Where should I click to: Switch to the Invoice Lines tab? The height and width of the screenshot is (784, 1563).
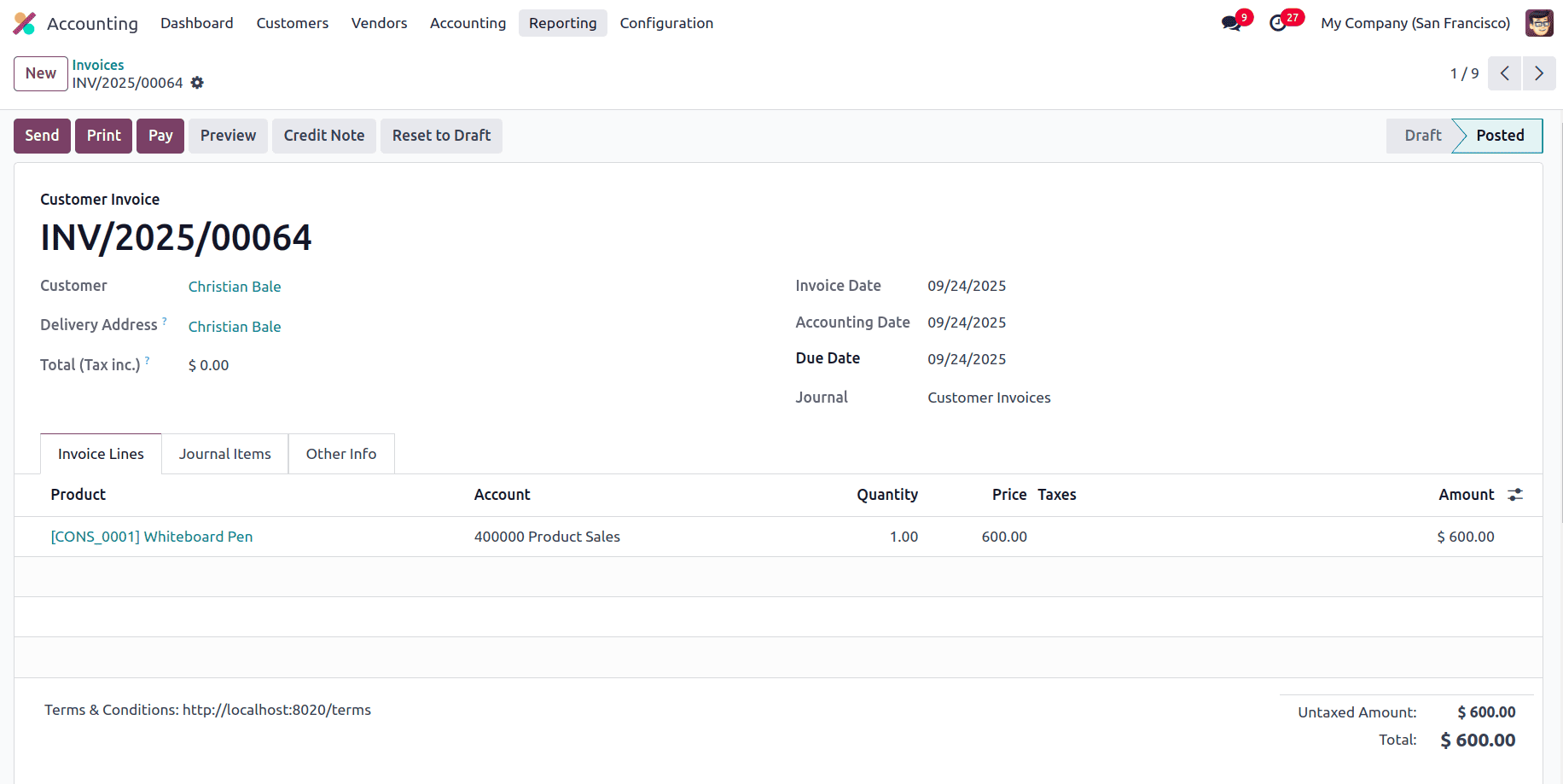(101, 454)
